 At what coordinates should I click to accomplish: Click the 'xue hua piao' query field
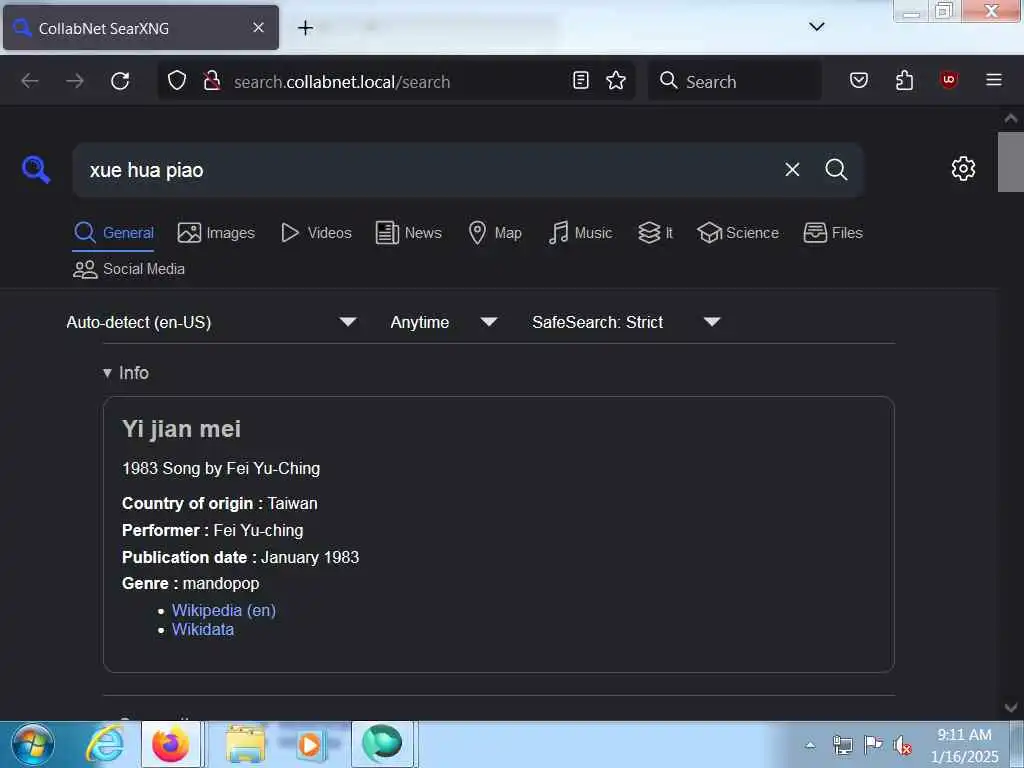click(x=424, y=170)
